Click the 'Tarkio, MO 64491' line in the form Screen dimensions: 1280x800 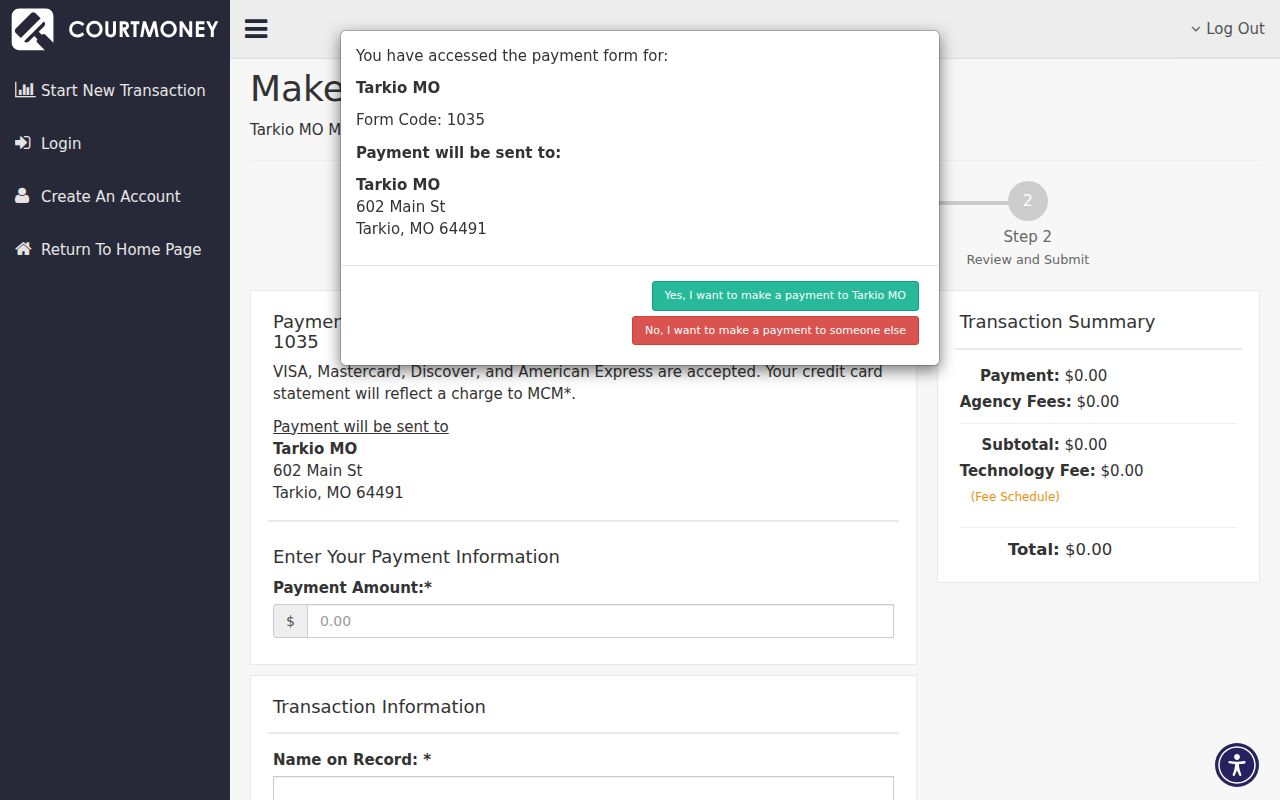tap(338, 493)
